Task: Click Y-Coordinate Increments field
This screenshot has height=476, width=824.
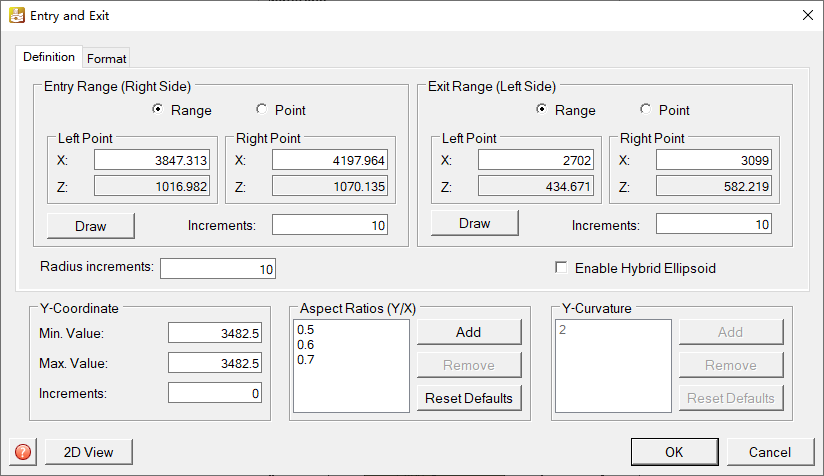Action: [215, 393]
